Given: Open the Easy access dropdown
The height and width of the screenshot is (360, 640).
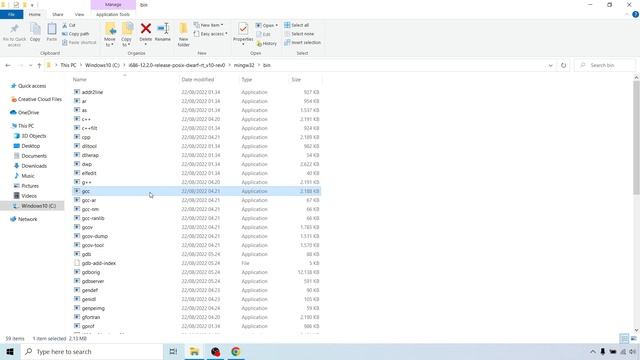Looking at the screenshot, I should 211,34.
